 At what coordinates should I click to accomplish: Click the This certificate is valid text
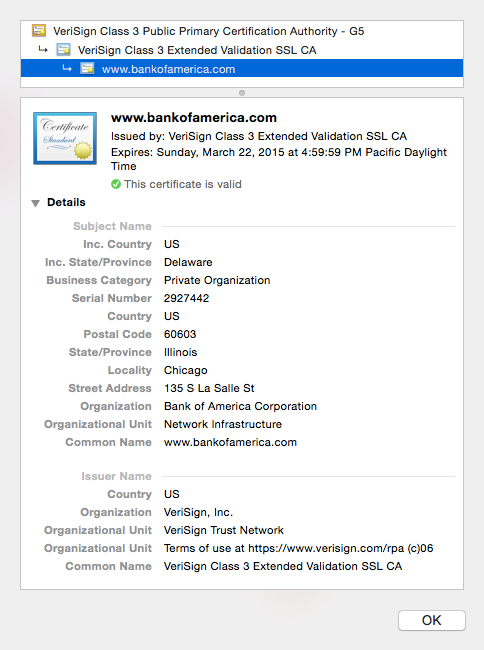(183, 184)
